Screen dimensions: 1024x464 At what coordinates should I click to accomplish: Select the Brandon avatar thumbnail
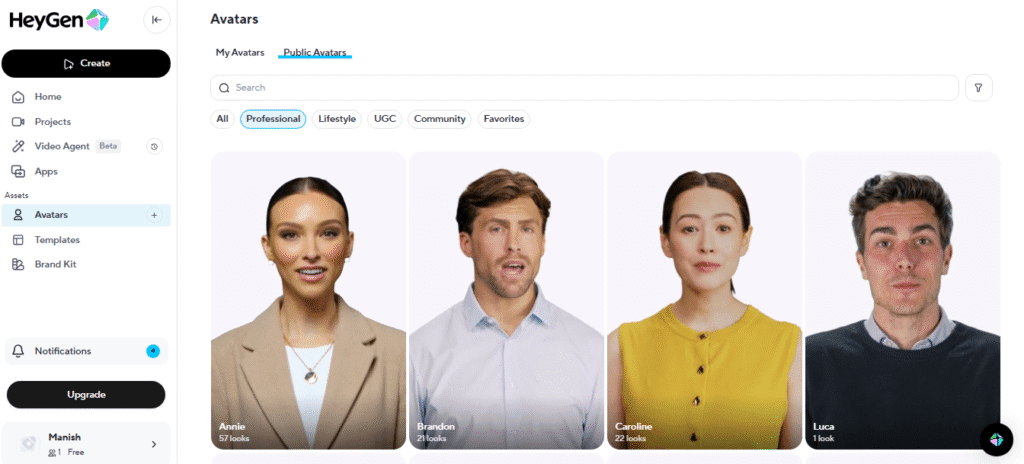click(506, 300)
